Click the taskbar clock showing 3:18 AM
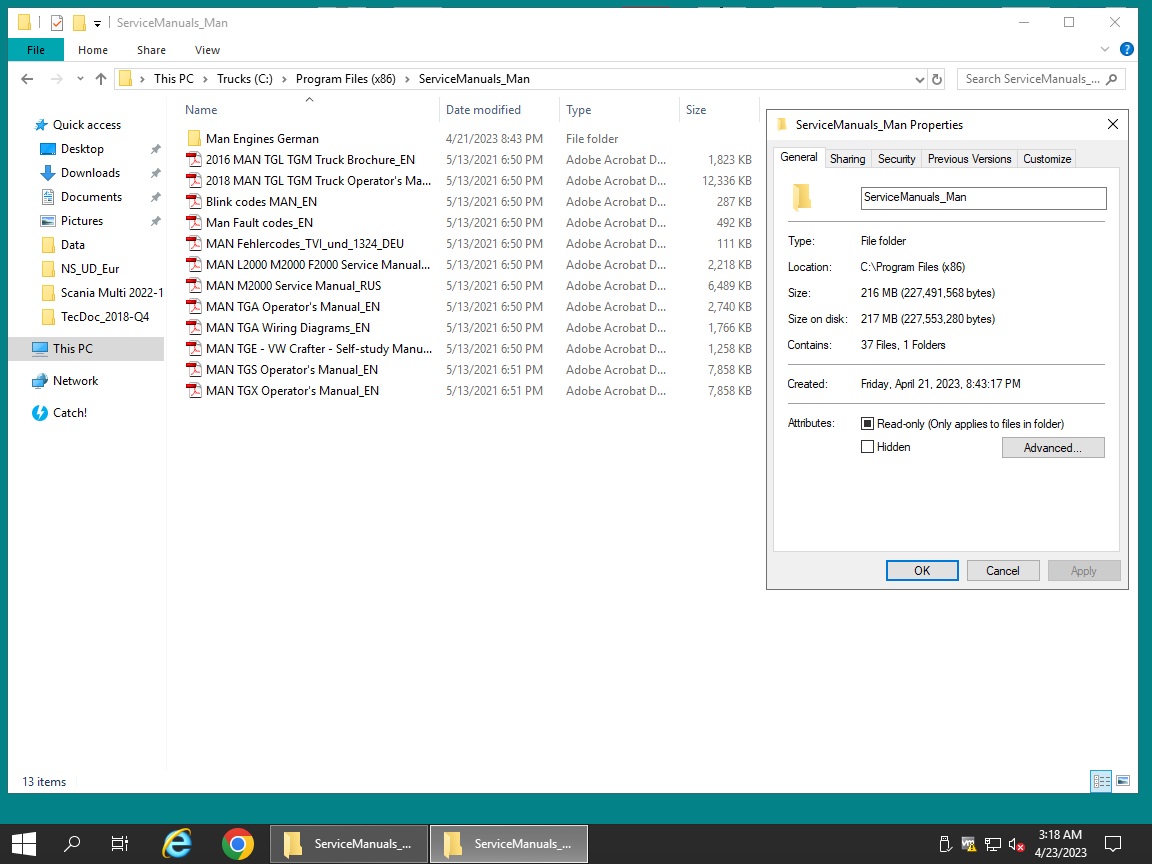The width and height of the screenshot is (1152, 864). 1060,843
